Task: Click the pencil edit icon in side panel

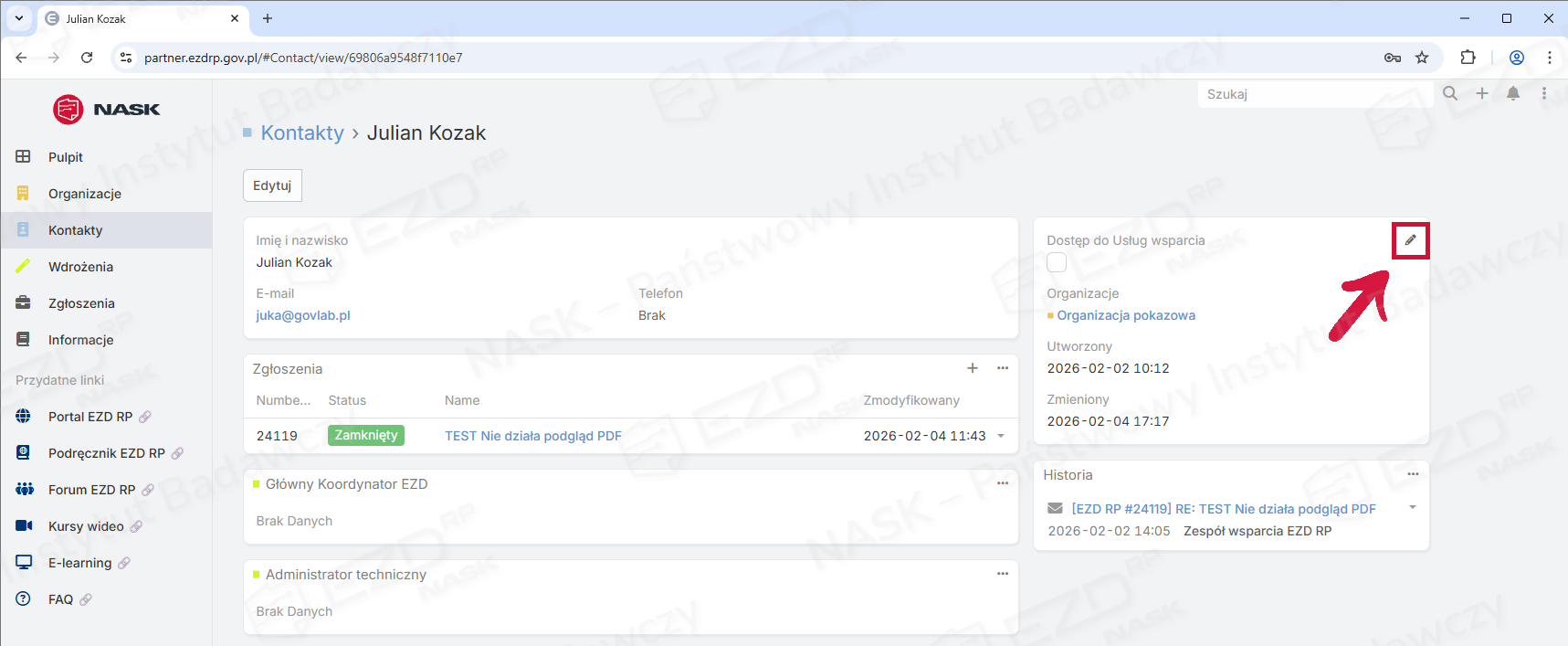Action: click(1410, 240)
